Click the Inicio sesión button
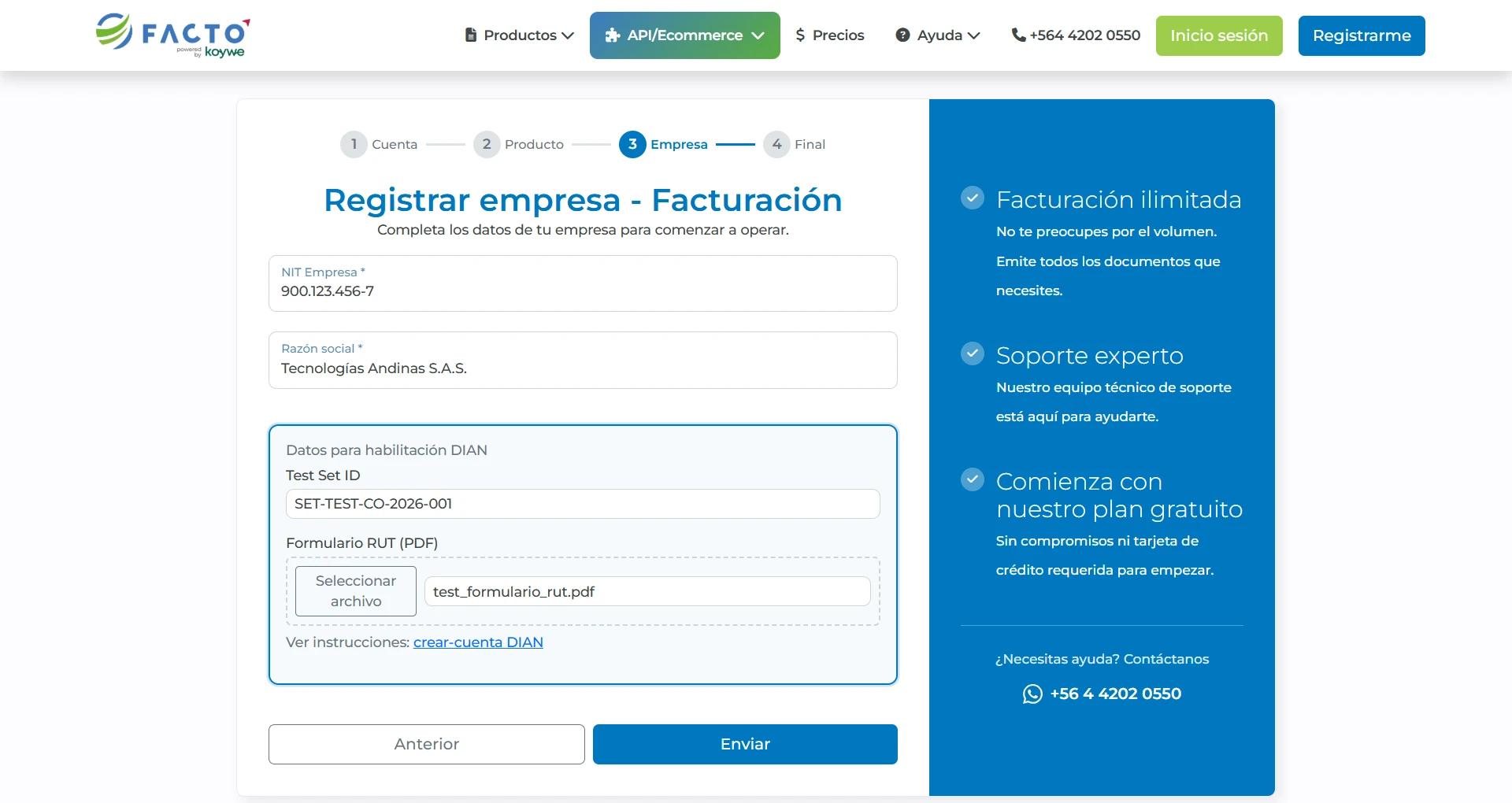 coord(1219,35)
